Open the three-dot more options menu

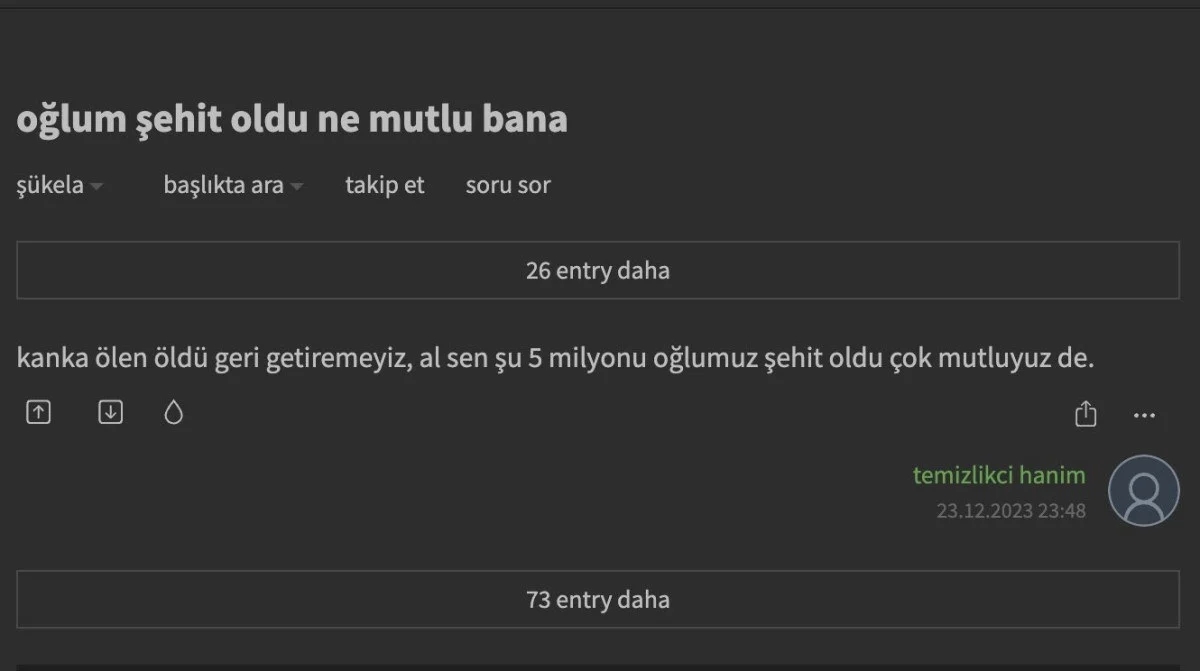tap(1144, 415)
